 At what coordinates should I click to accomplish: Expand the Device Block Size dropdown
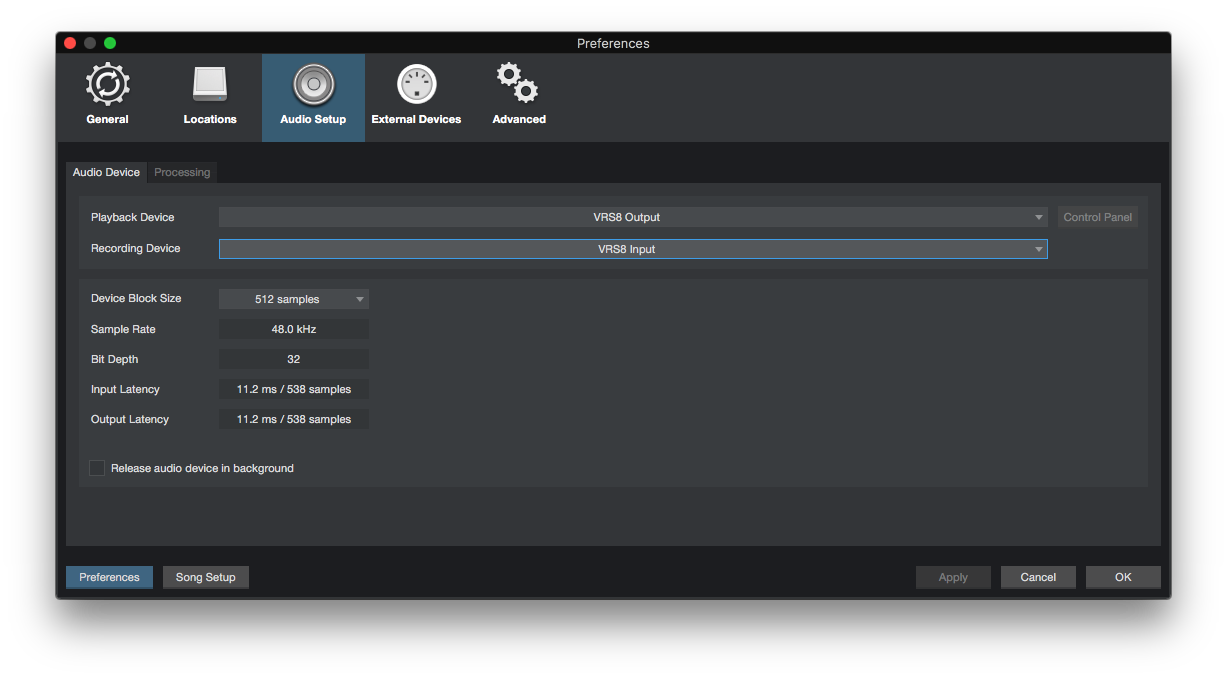click(x=294, y=299)
